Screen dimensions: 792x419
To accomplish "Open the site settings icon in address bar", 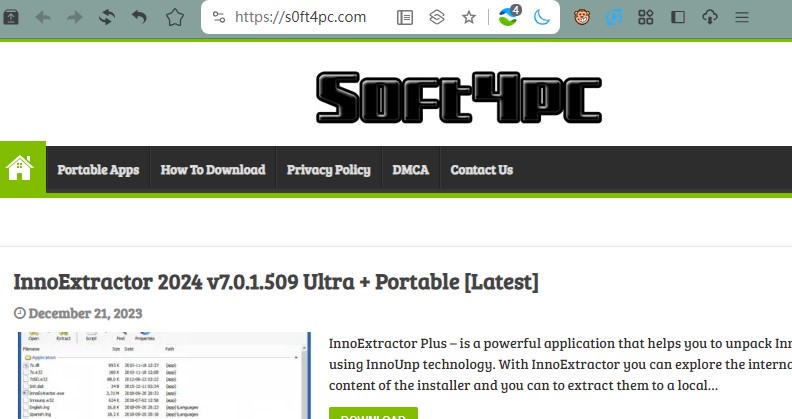I will [x=219, y=17].
